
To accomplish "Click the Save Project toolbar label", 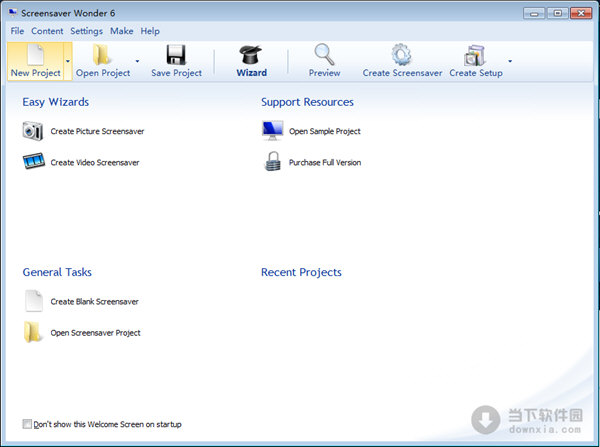I will tap(176, 73).
